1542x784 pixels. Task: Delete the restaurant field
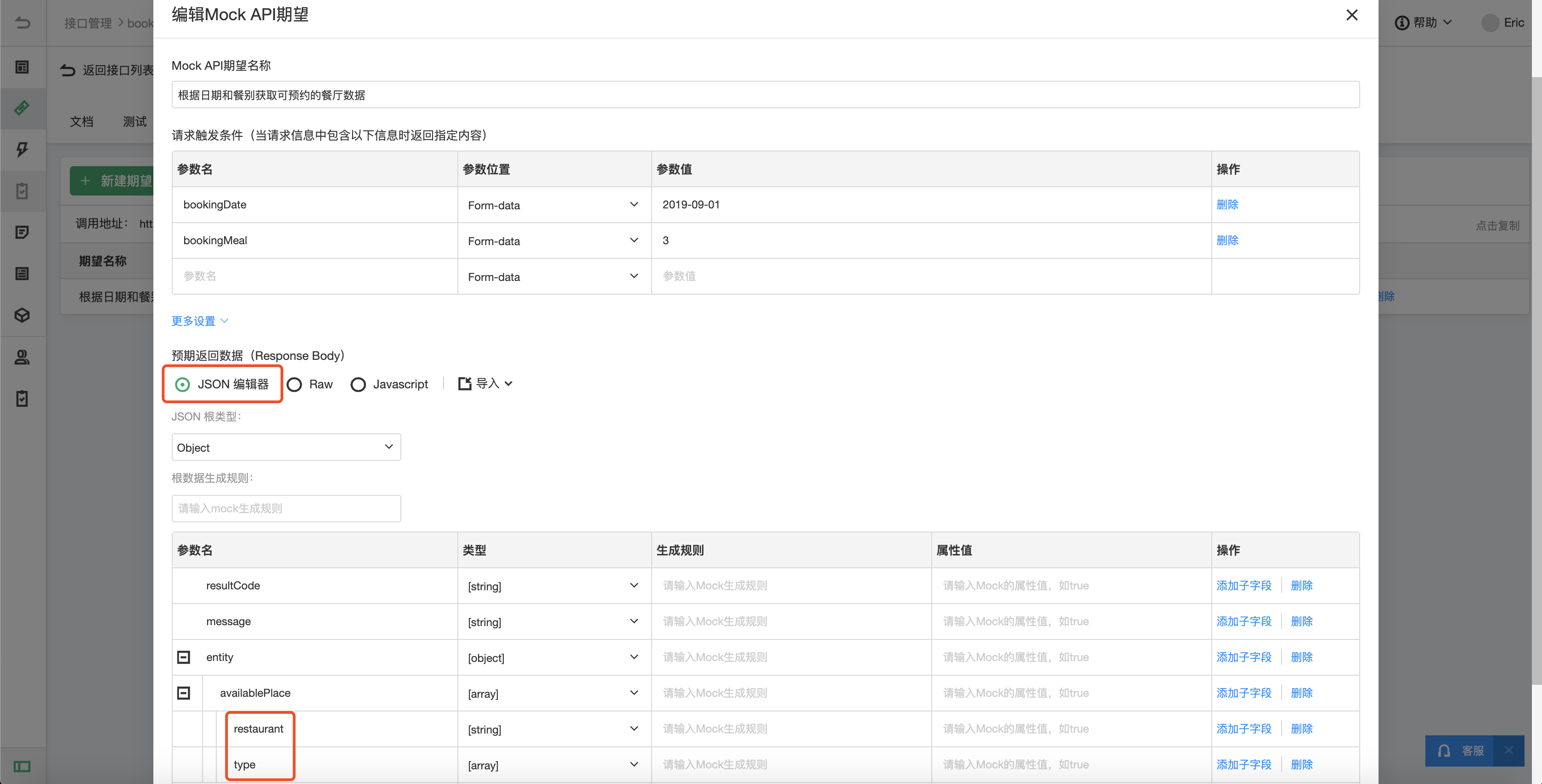(1302, 729)
